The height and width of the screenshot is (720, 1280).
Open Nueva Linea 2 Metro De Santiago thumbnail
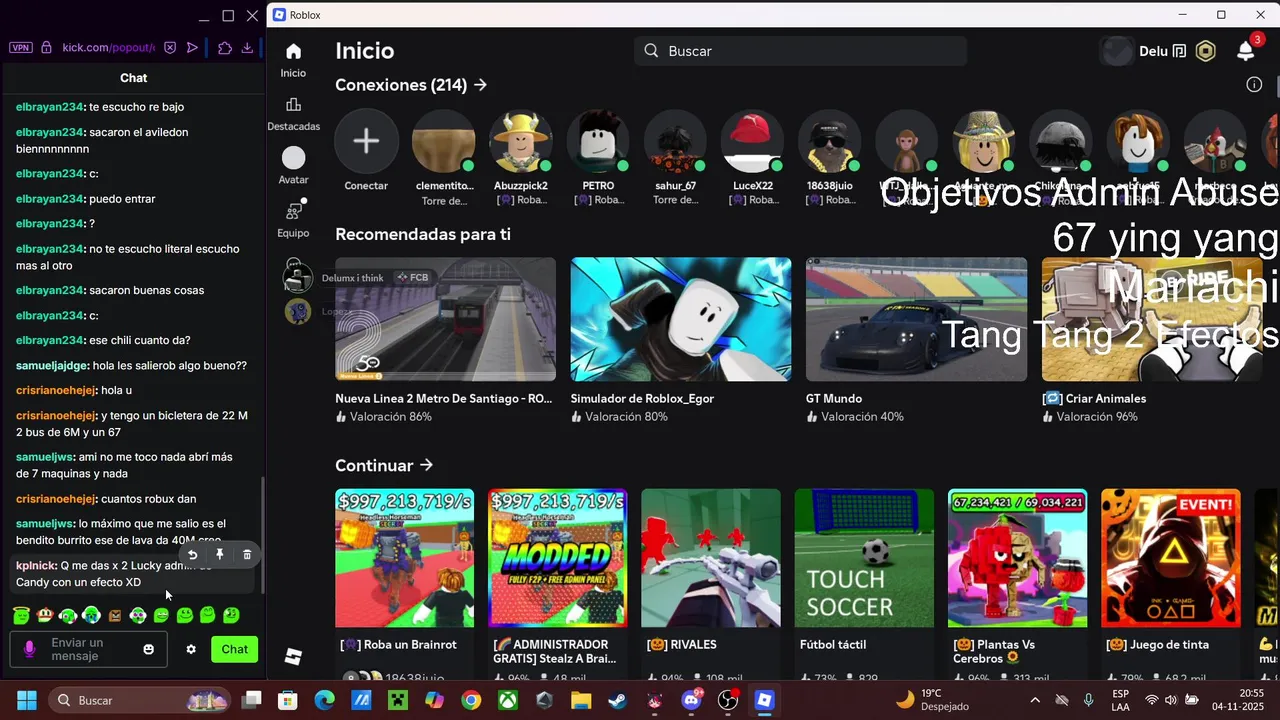(445, 319)
